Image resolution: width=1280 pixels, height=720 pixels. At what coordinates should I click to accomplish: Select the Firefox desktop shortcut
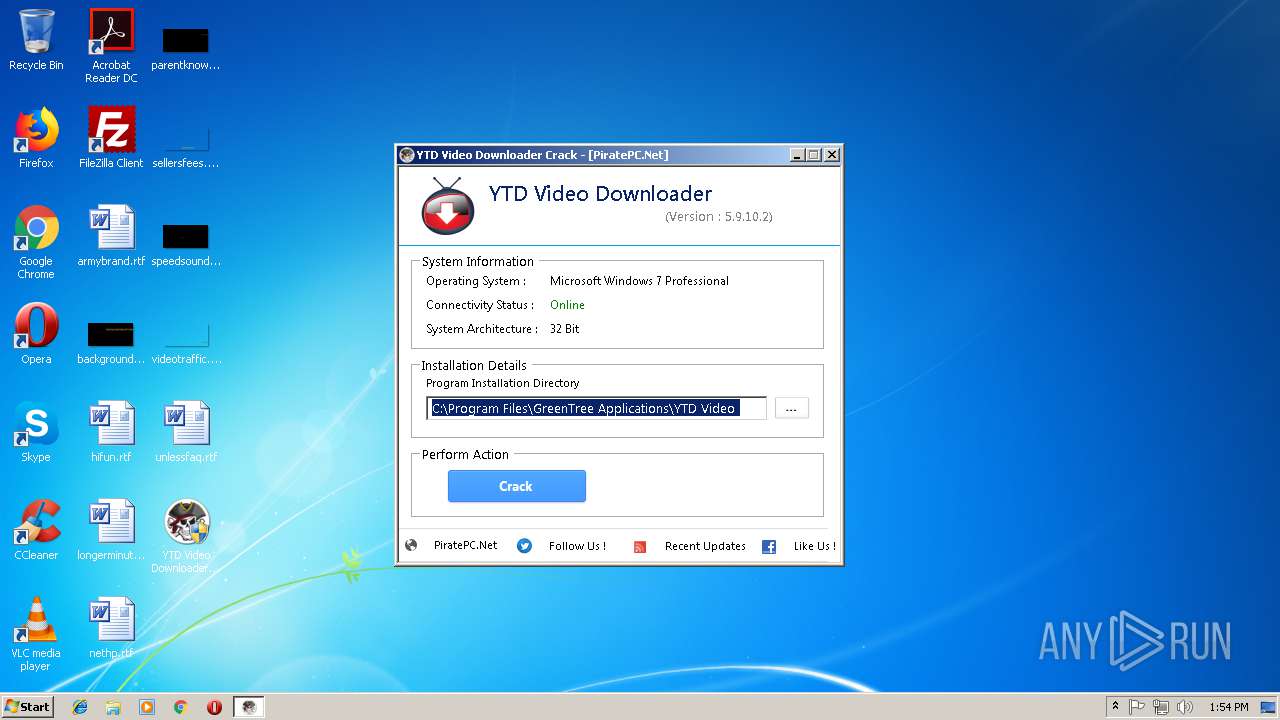pyautogui.click(x=36, y=138)
